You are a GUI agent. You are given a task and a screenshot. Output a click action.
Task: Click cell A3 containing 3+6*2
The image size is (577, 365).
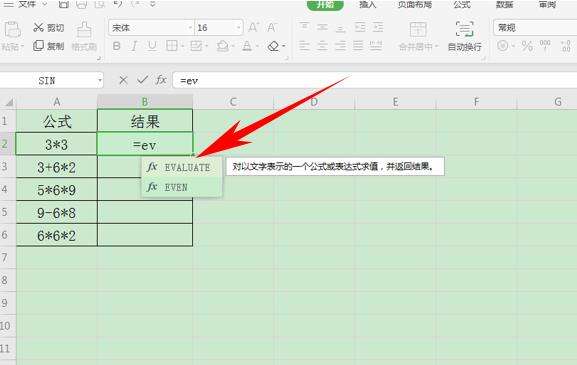(57, 167)
